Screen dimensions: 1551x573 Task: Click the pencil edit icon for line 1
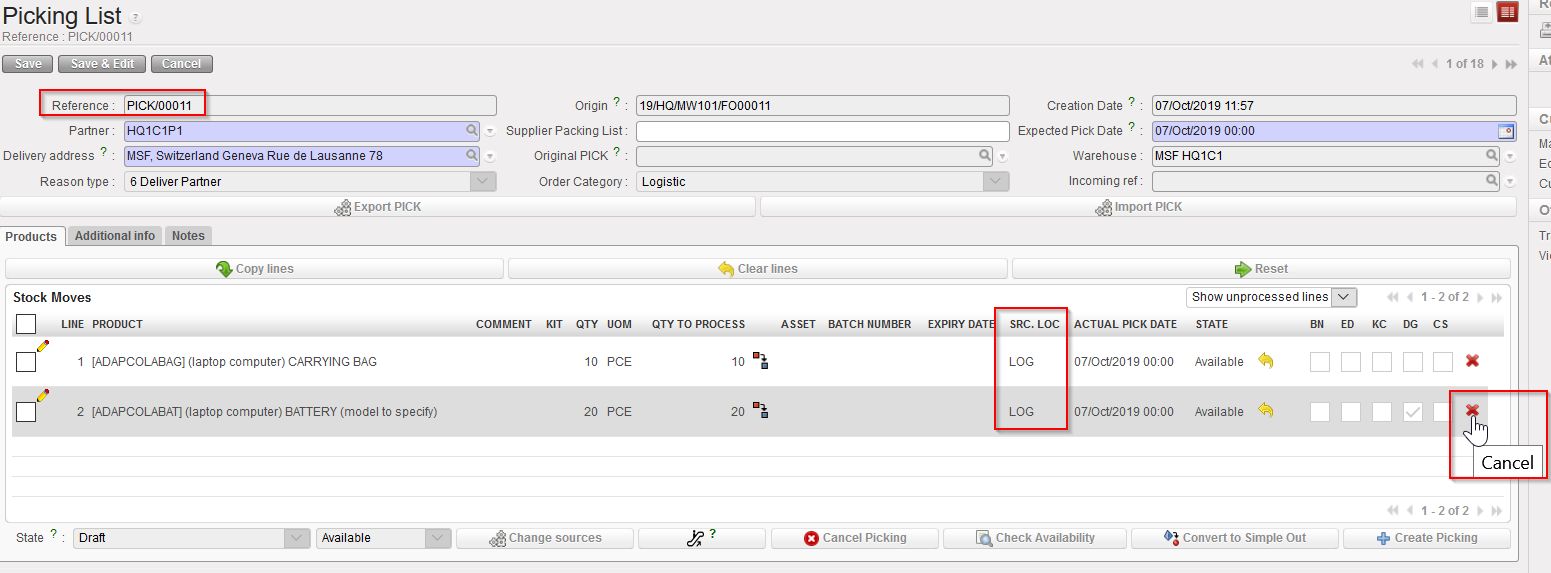click(42, 345)
